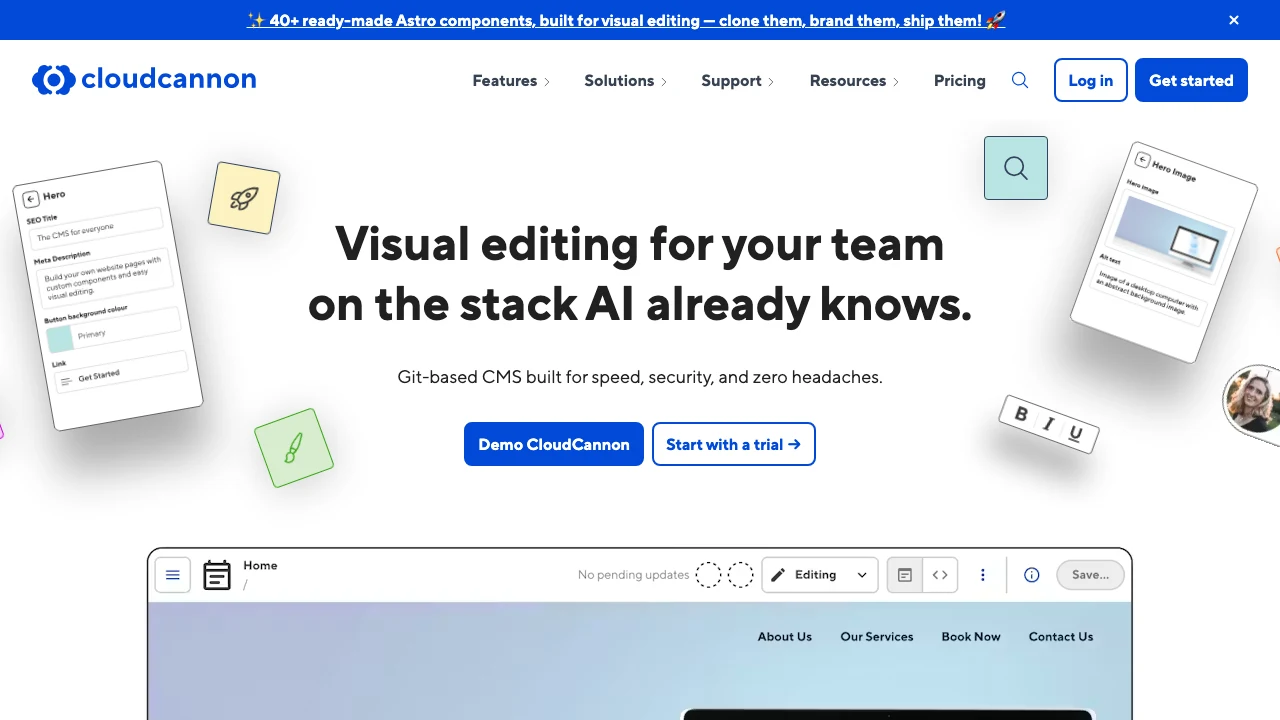Viewport: 1280px width, 720px height.
Task: Open the Editing mode dropdown
Action: (x=820, y=575)
